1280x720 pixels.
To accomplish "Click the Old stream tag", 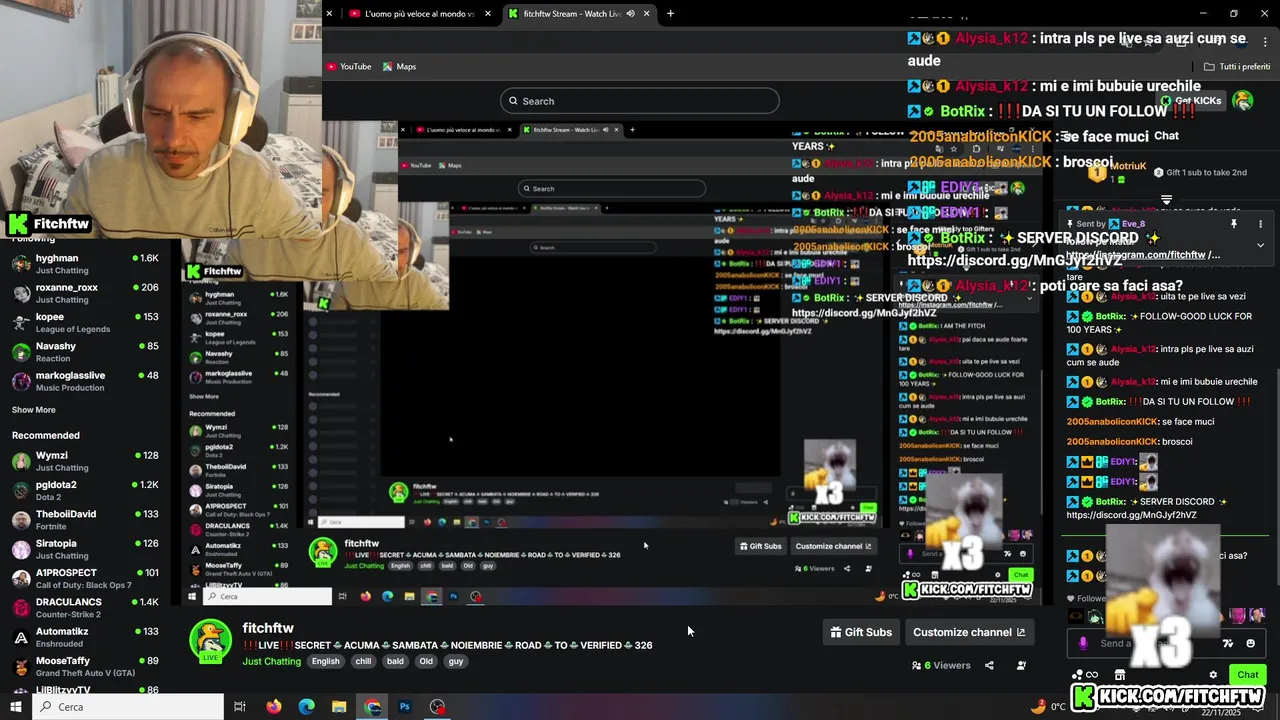I will pyautogui.click(x=426, y=661).
